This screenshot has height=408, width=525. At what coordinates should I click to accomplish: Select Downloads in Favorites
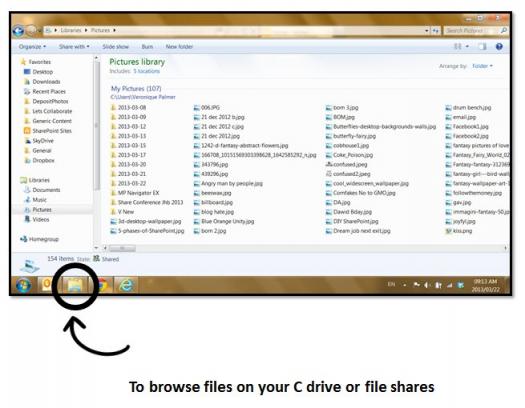(x=46, y=82)
